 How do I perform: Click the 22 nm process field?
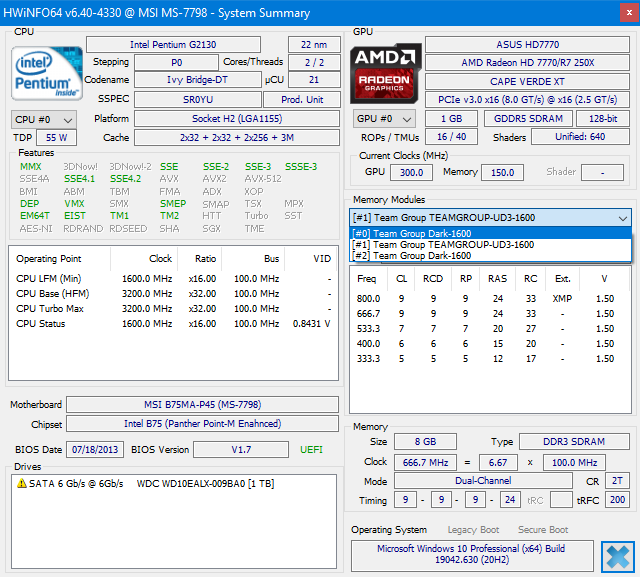click(x=314, y=44)
